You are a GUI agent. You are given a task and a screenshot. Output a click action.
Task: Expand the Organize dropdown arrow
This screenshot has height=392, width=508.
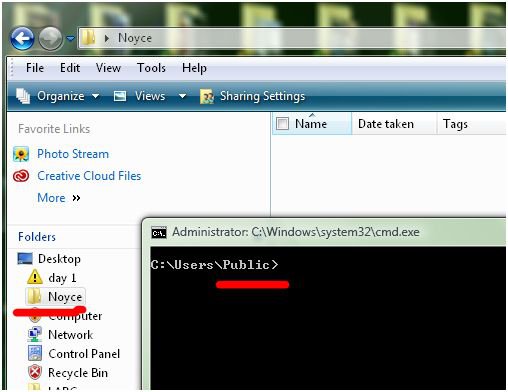pyautogui.click(x=95, y=96)
